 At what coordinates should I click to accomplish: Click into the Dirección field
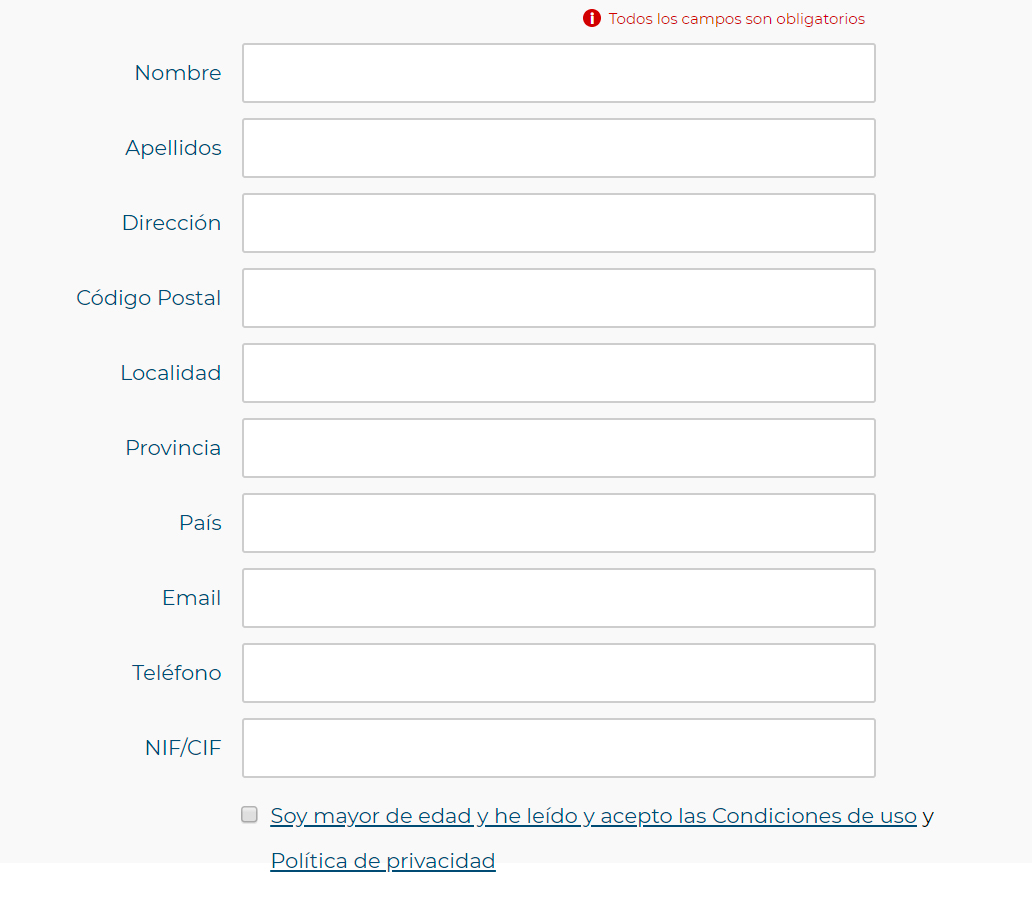click(x=559, y=223)
